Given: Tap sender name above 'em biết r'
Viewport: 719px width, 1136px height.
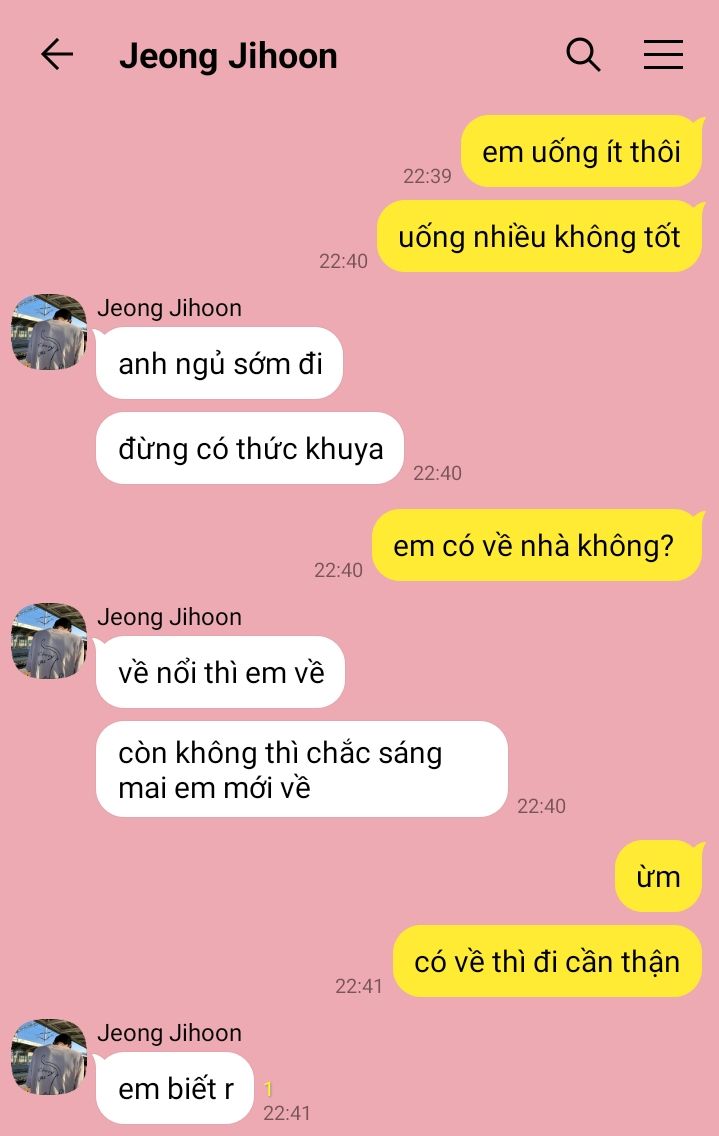Looking at the screenshot, I should coord(170,1032).
